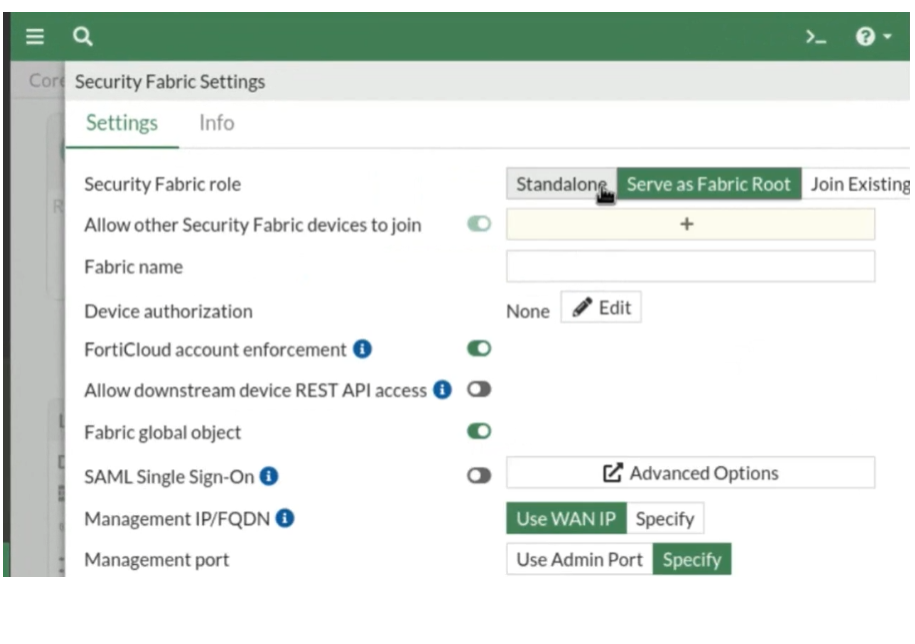Click the search magnifier icon
Viewport: 915px width, 644px height.
click(x=82, y=37)
